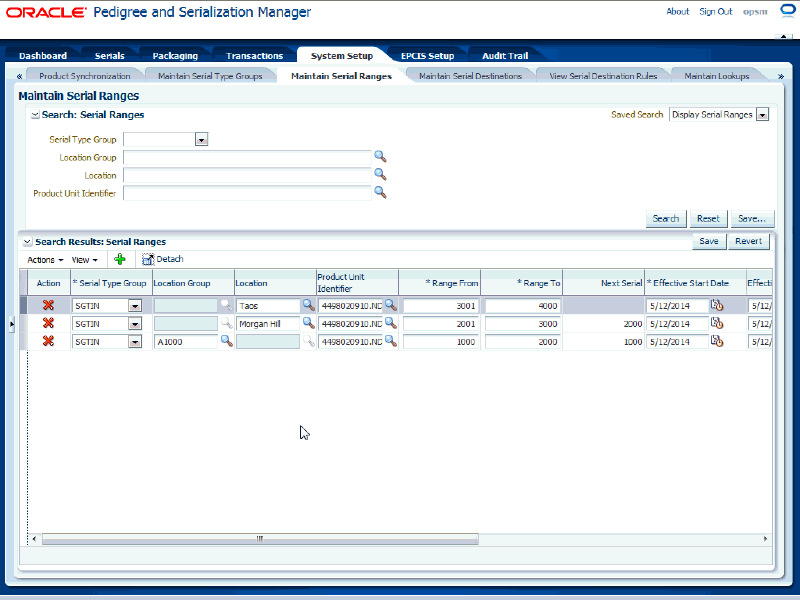Delete the A1000 serial range row
This screenshot has width=800, height=600.
tap(48, 341)
